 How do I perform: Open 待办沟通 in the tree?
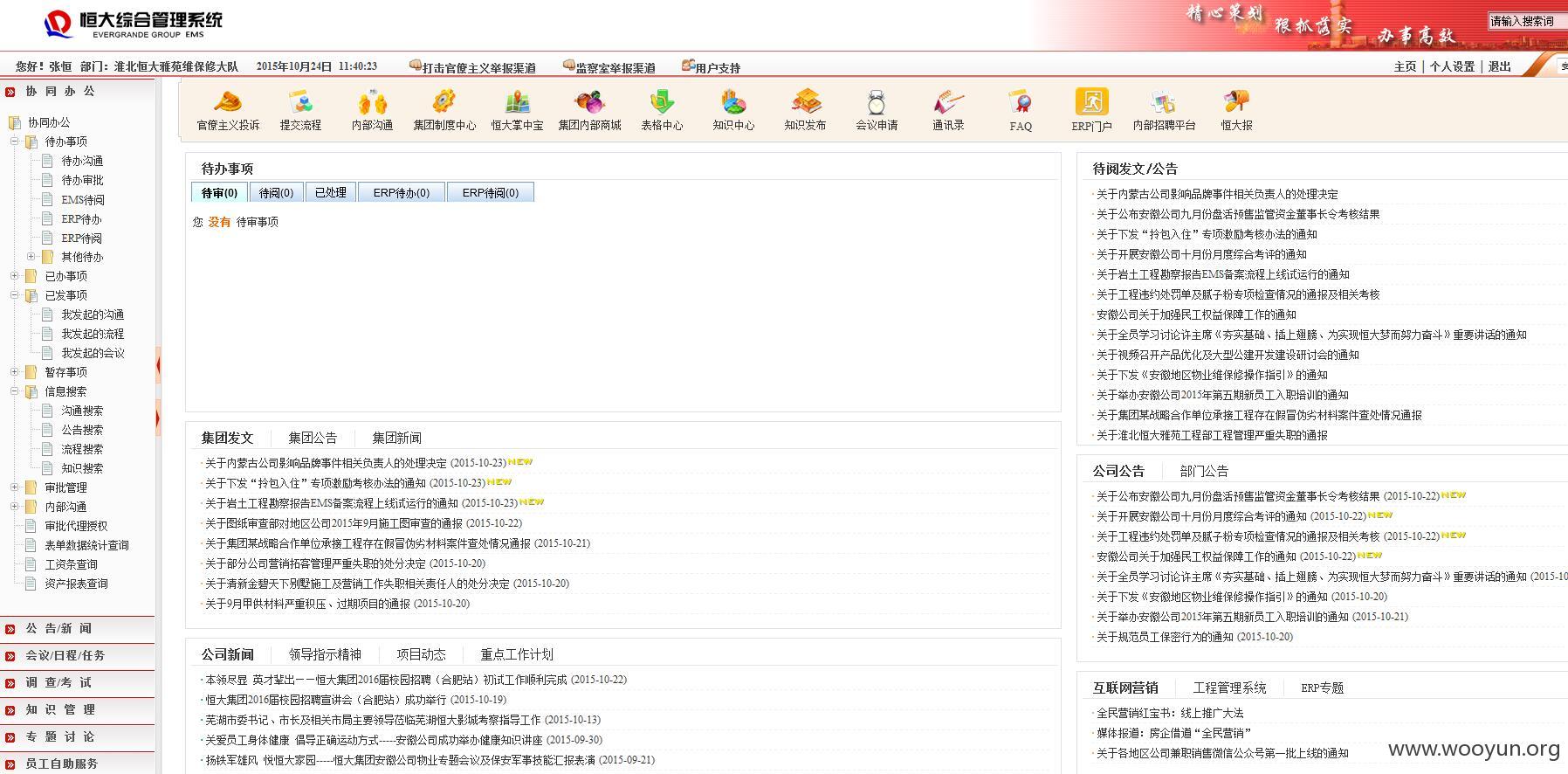(82, 161)
